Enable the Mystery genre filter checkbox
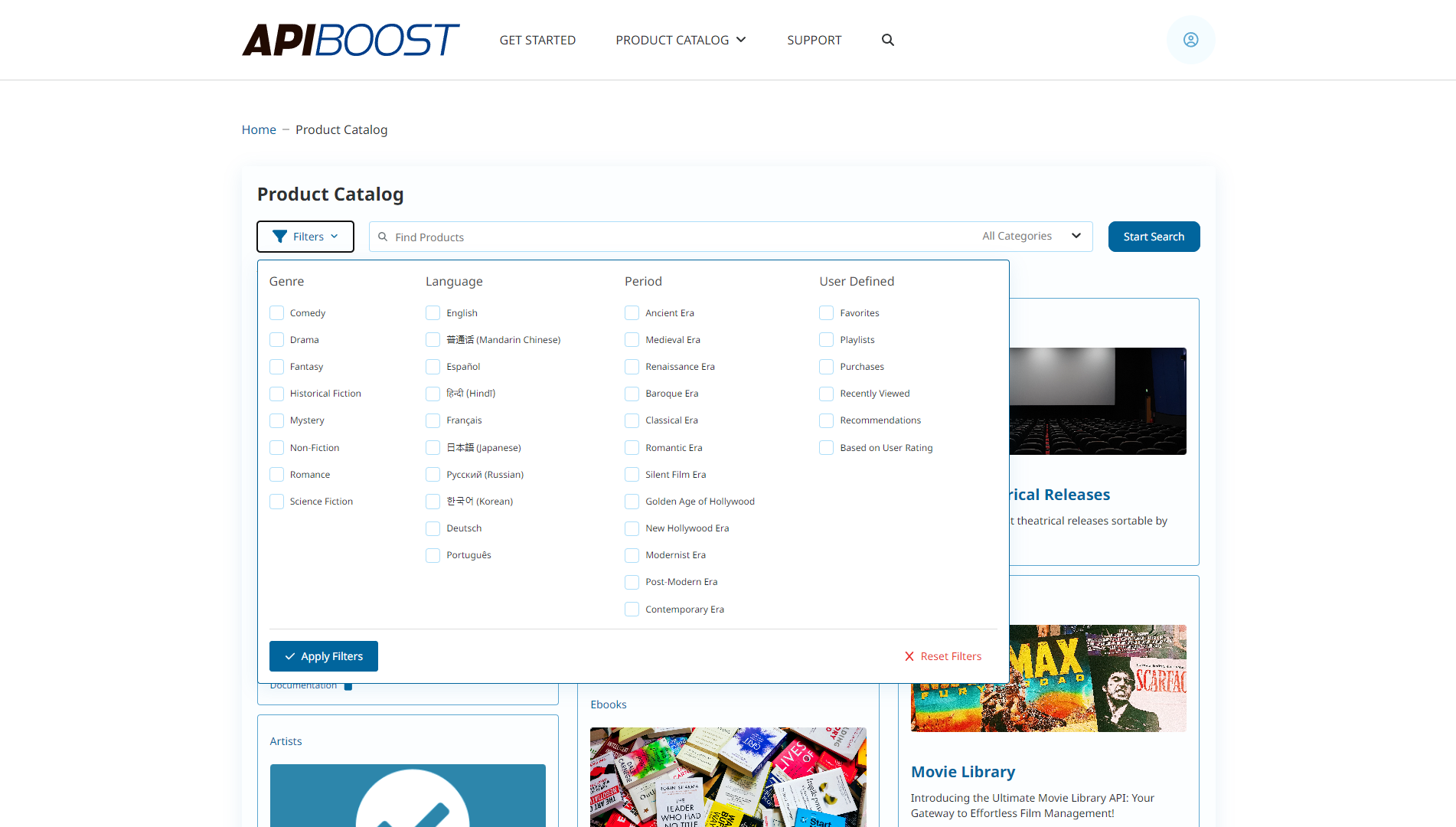The height and width of the screenshot is (827, 1456). tap(276, 420)
